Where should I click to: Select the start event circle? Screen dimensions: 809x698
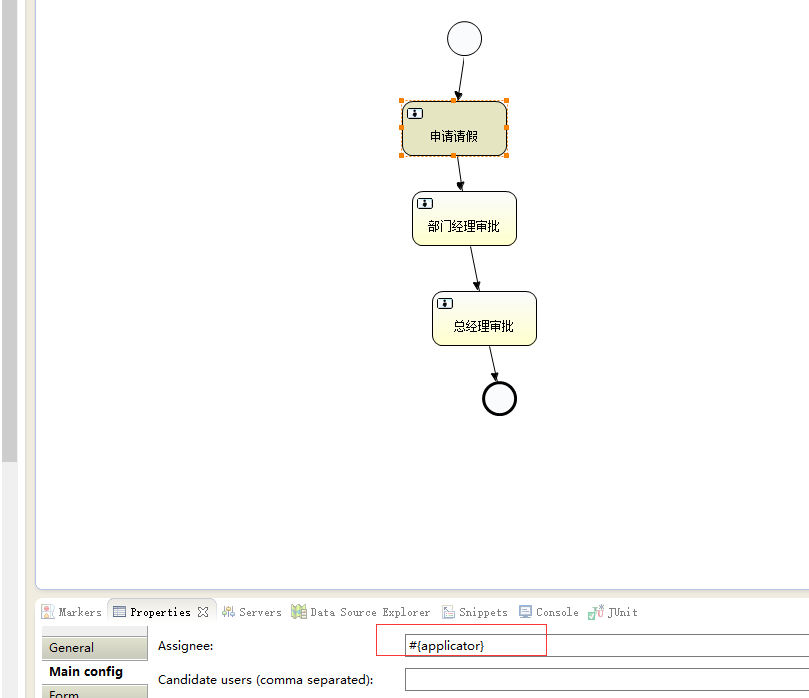pos(464,39)
